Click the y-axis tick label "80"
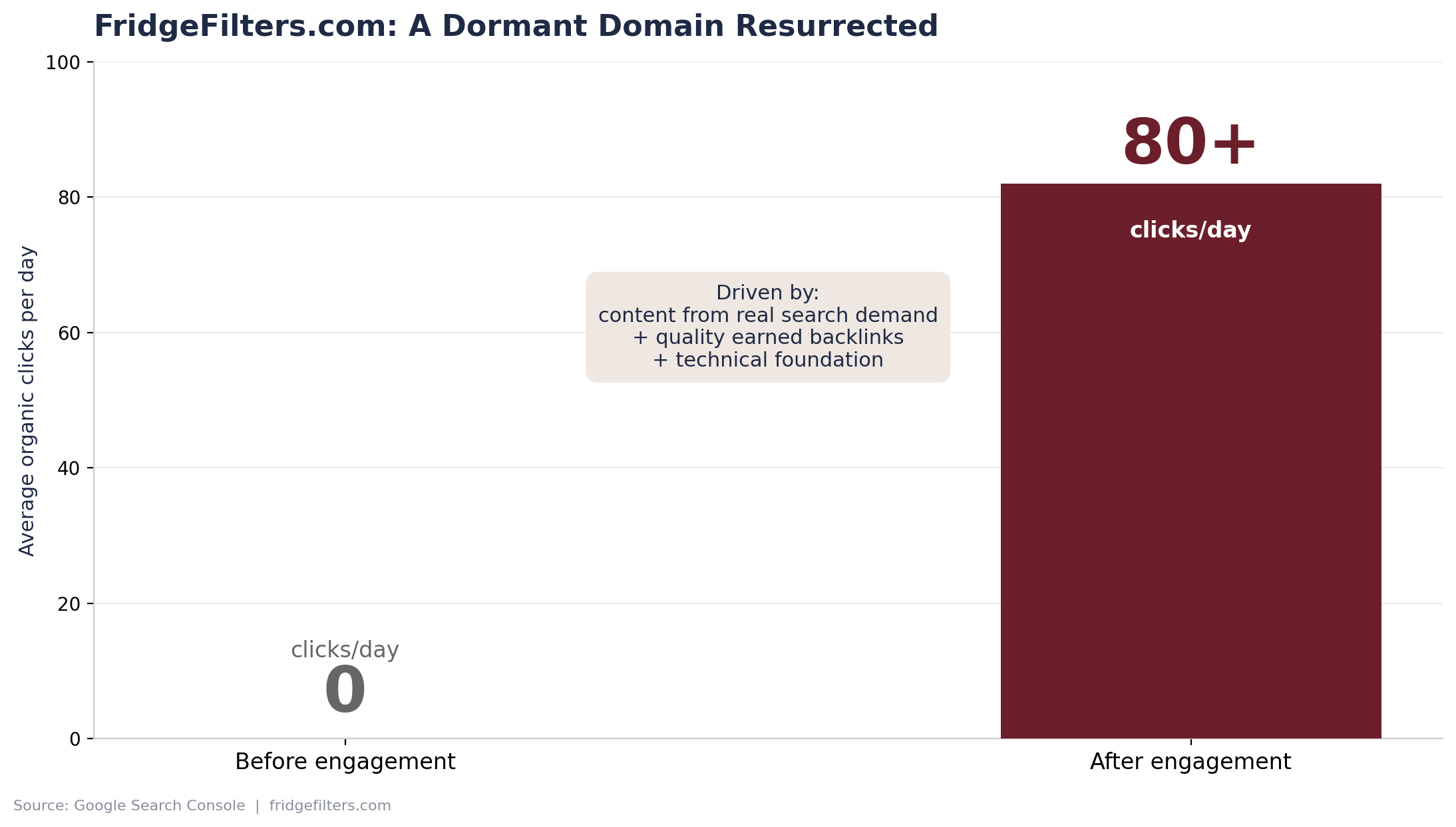The width and height of the screenshot is (1456, 827). click(69, 198)
